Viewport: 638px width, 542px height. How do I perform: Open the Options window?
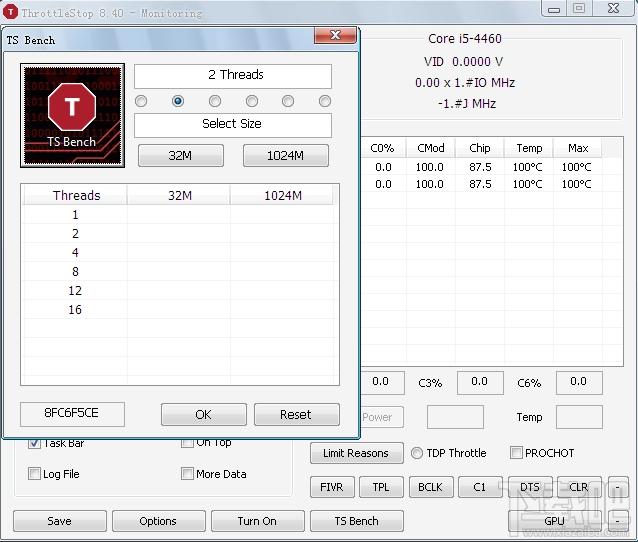pyautogui.click(x=158, y=521)
